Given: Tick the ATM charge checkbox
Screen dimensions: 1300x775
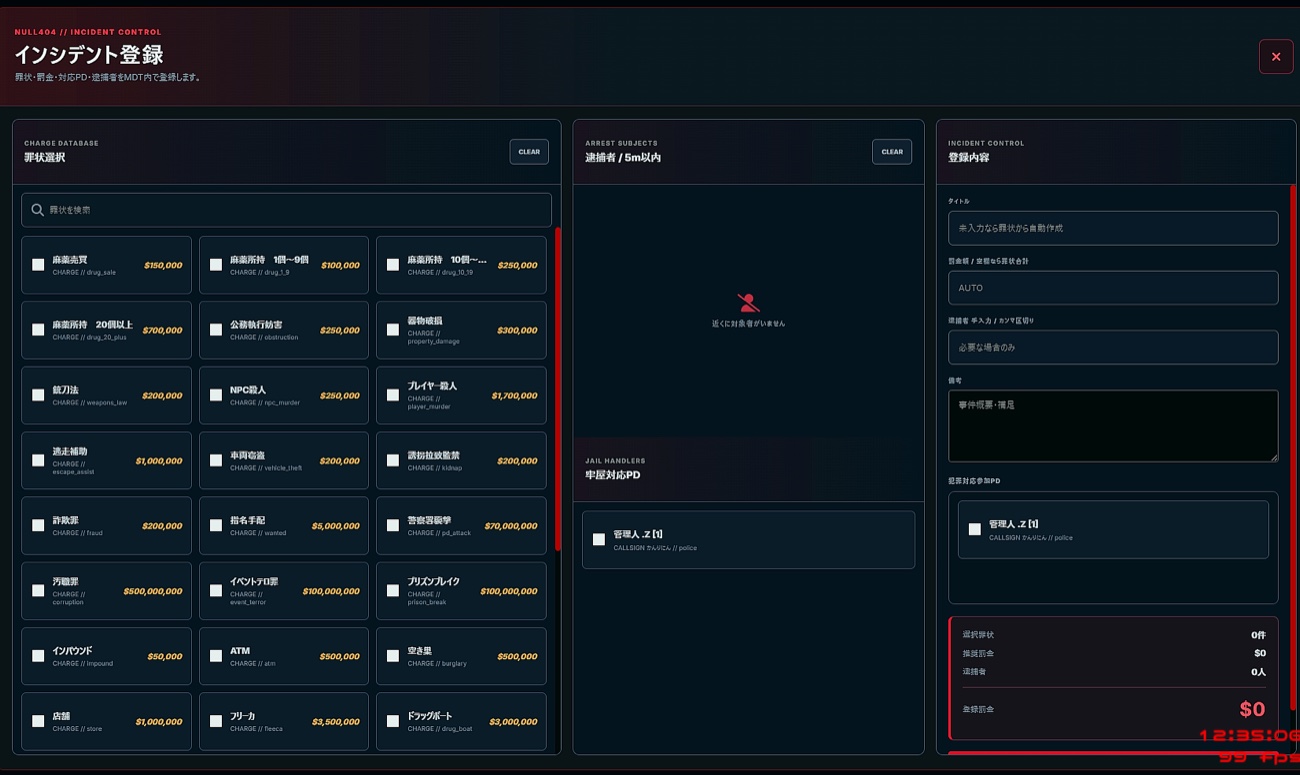Looking at the screenshot, I should [x=216, y=656].
